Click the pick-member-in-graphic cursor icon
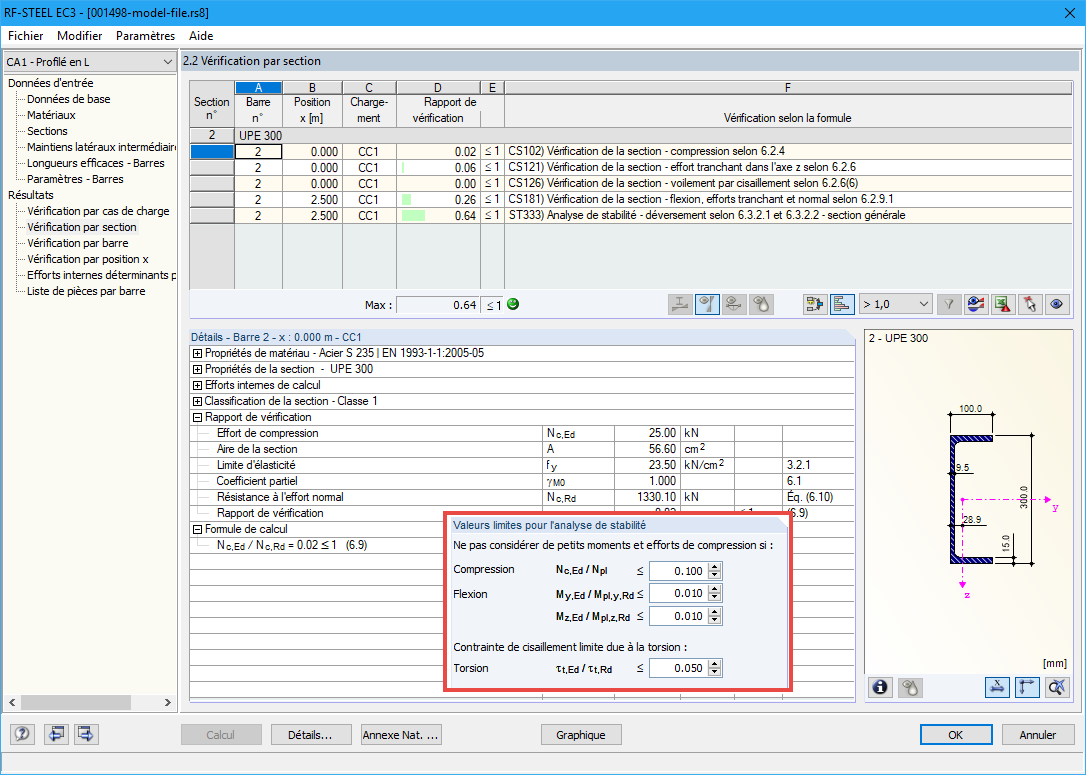The width and height of the screenshot is (1086, 775). (1030, 304)
